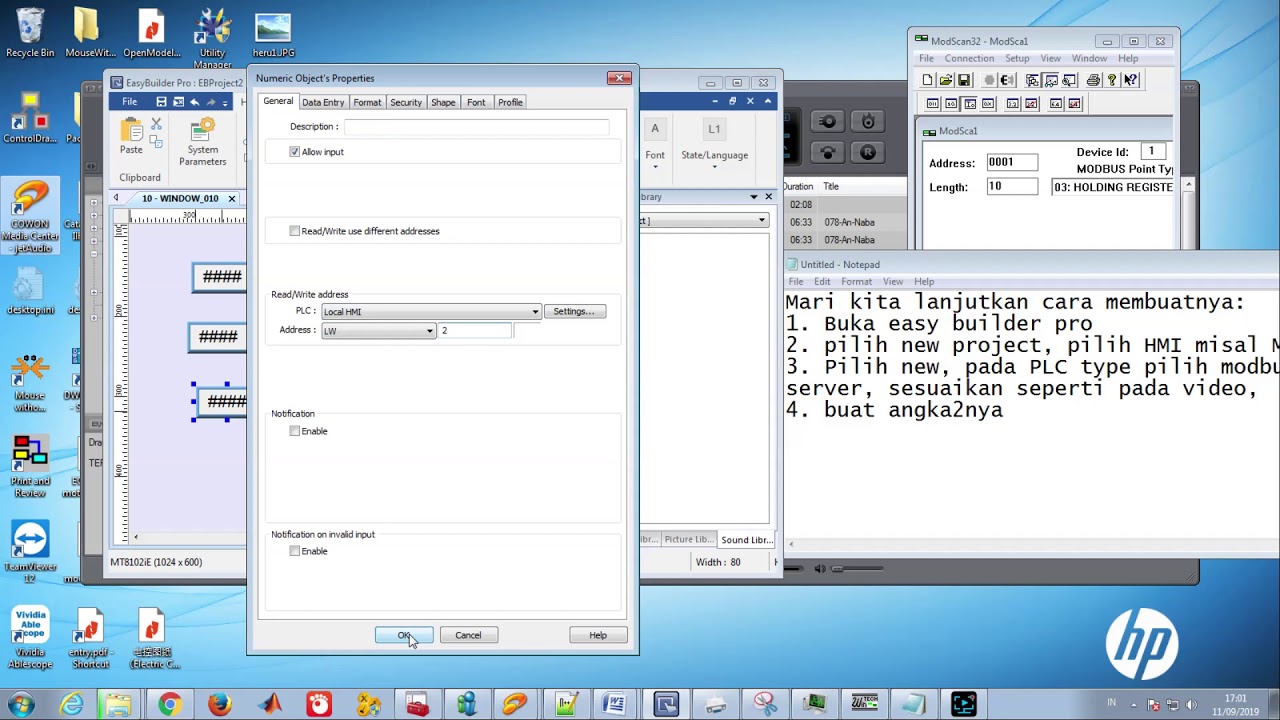The image size is (1280, 720).
Task: Click the Settings... button beside PLC
Action: tap(574, 312)
